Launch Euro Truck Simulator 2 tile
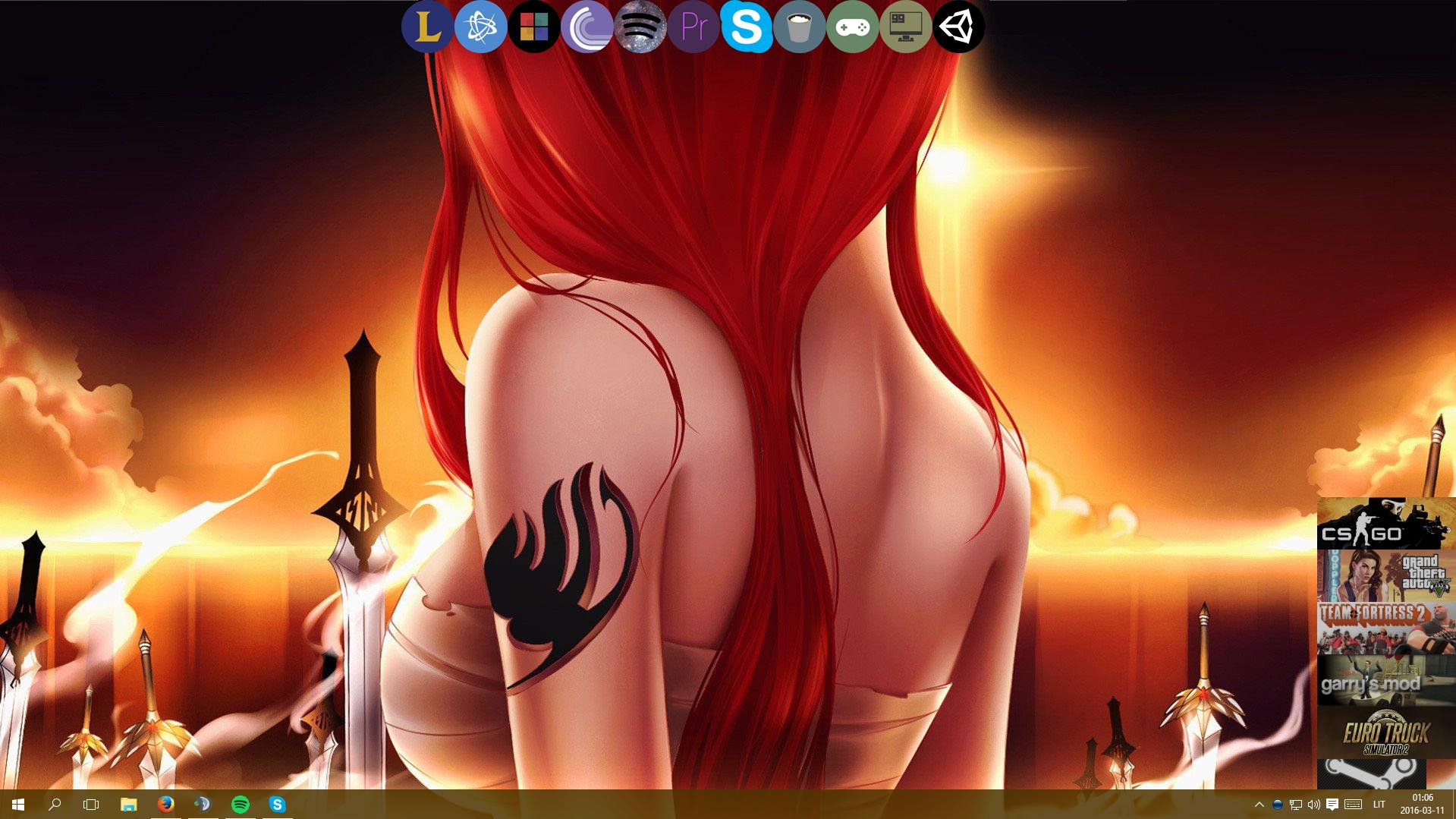 (x=1386, y=733)
